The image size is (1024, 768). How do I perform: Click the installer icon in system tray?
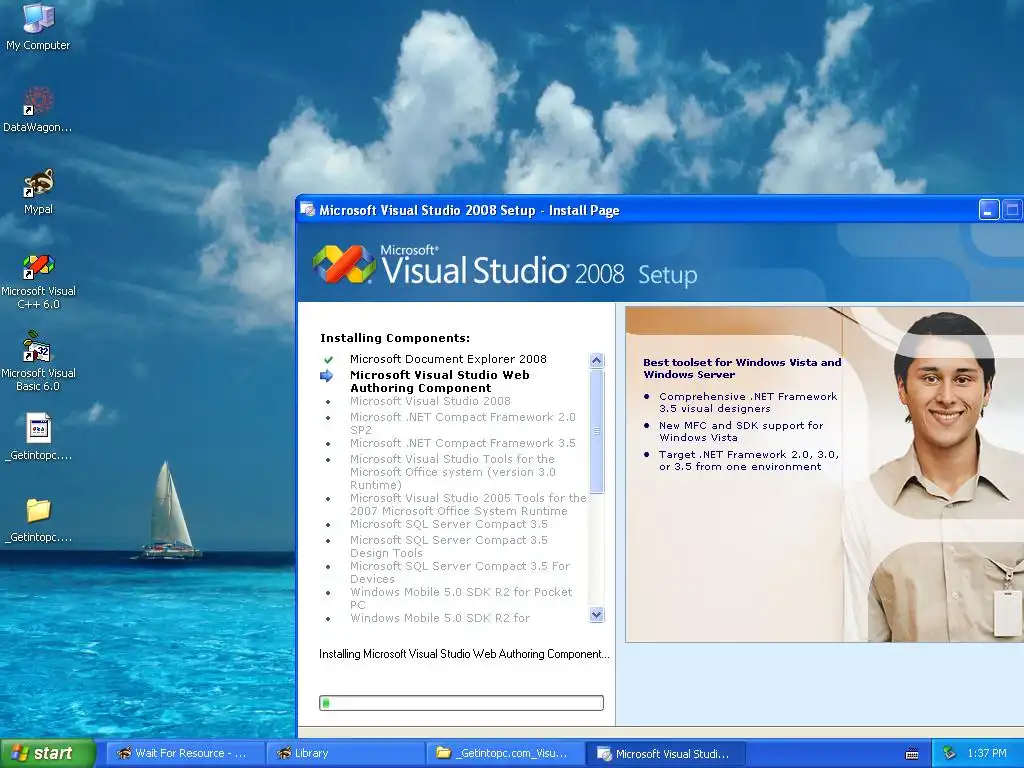(950, 753)
